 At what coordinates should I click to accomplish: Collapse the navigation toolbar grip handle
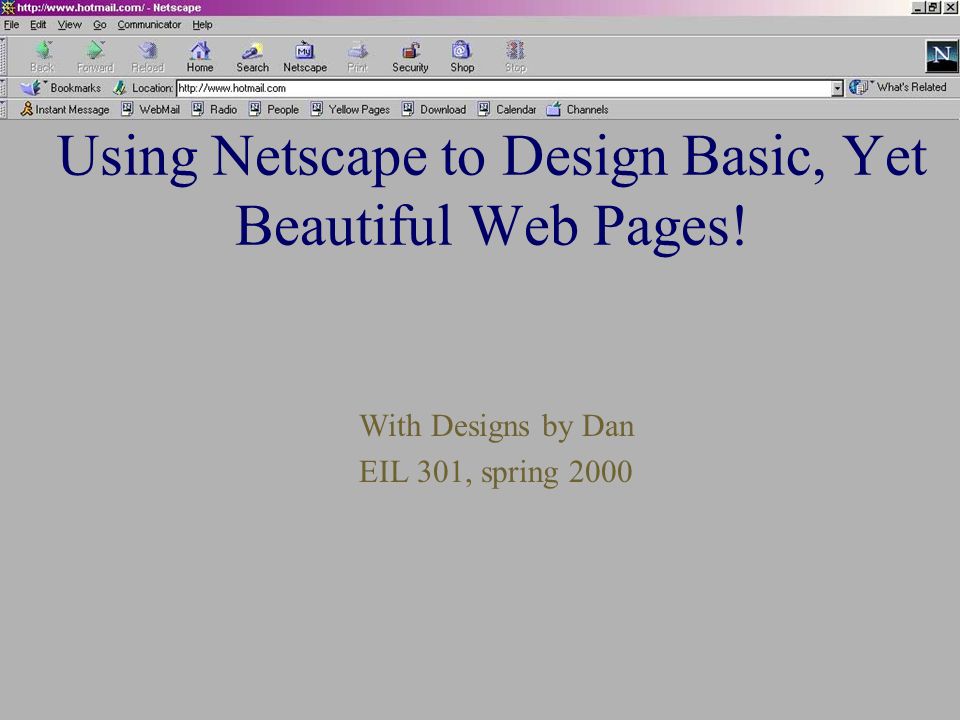click(x=4, y=57)
